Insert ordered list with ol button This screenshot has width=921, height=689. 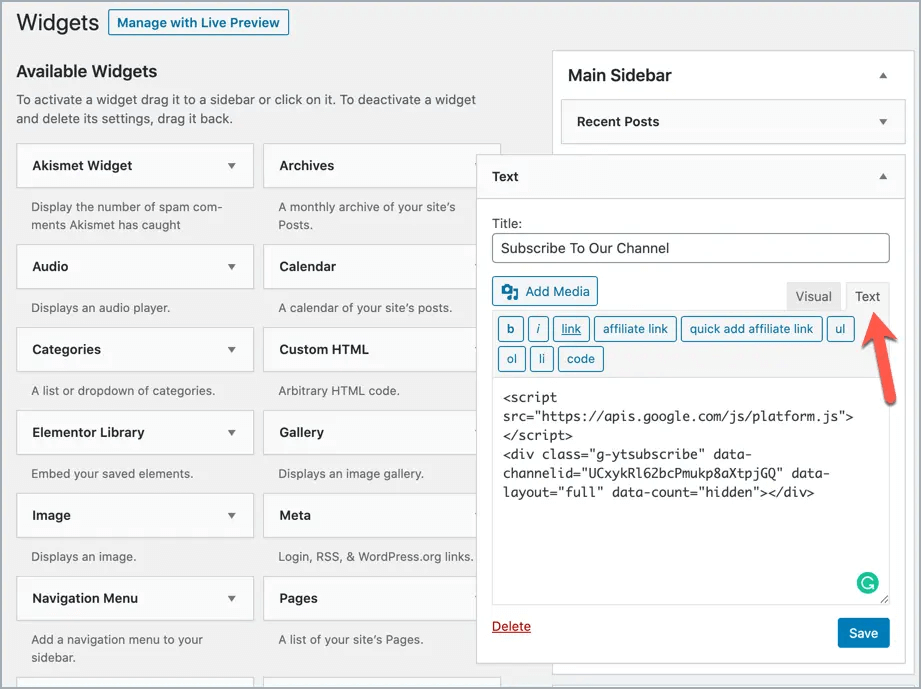click(x=512, y=359)
